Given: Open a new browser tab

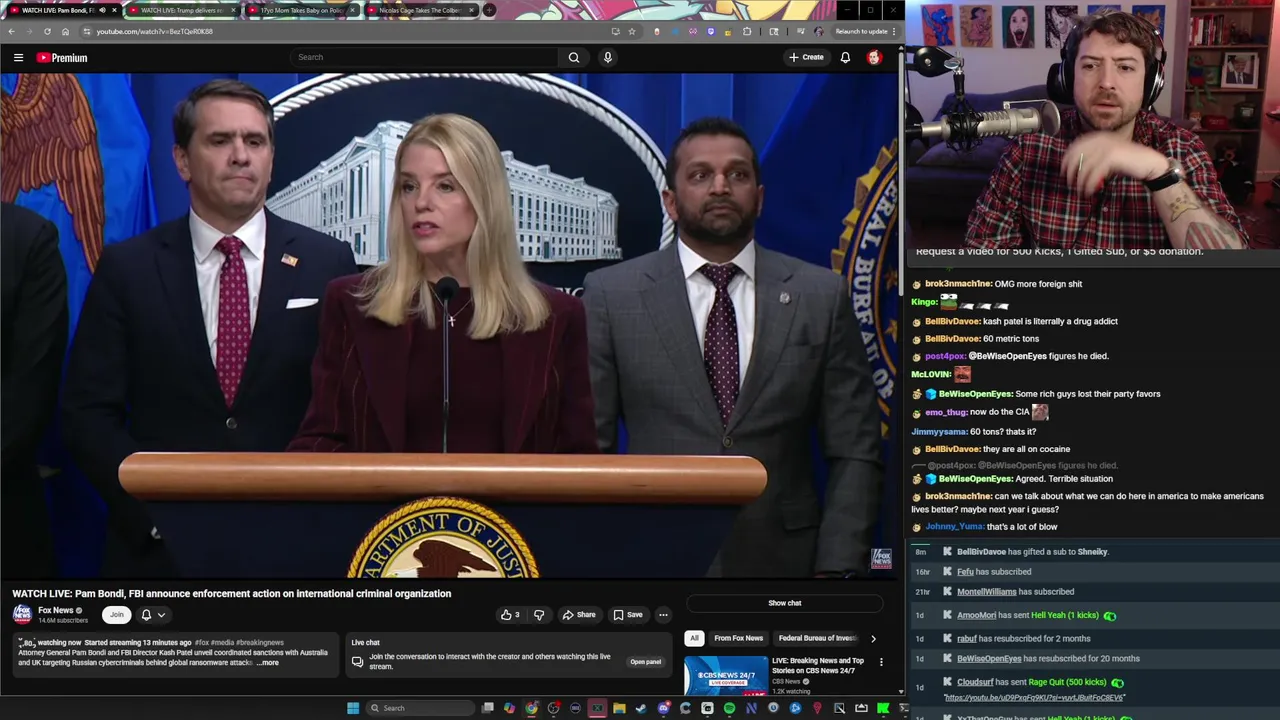Looking at the screenshot, I should (488, 10).
